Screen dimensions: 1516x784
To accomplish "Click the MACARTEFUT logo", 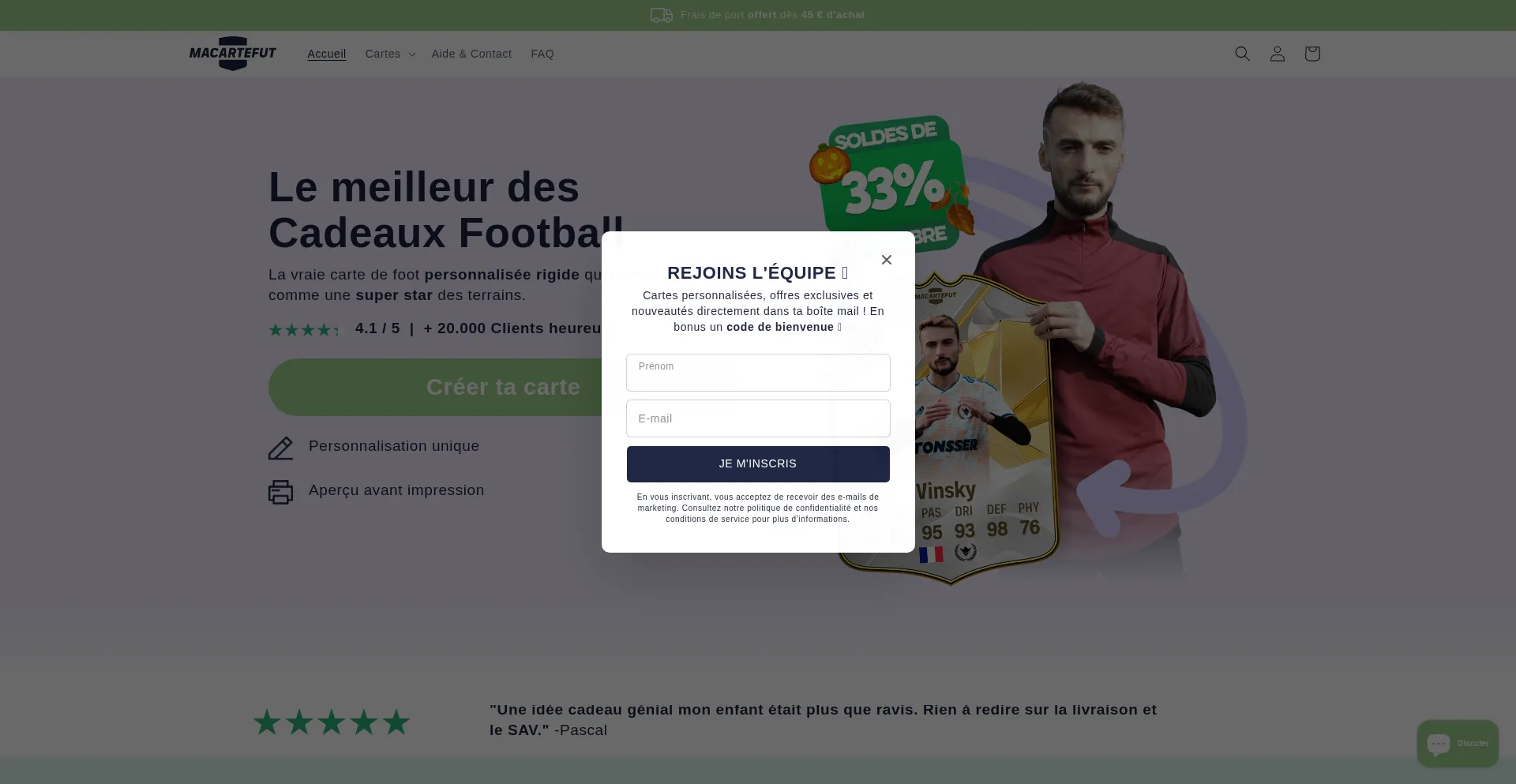I will 232,54.
